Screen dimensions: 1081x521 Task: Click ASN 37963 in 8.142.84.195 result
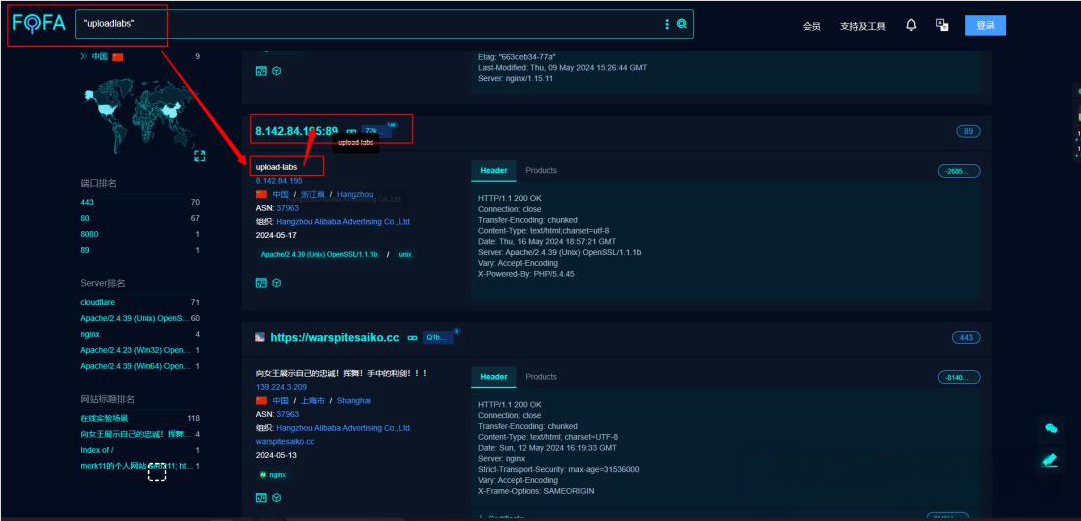coord(287,207)
